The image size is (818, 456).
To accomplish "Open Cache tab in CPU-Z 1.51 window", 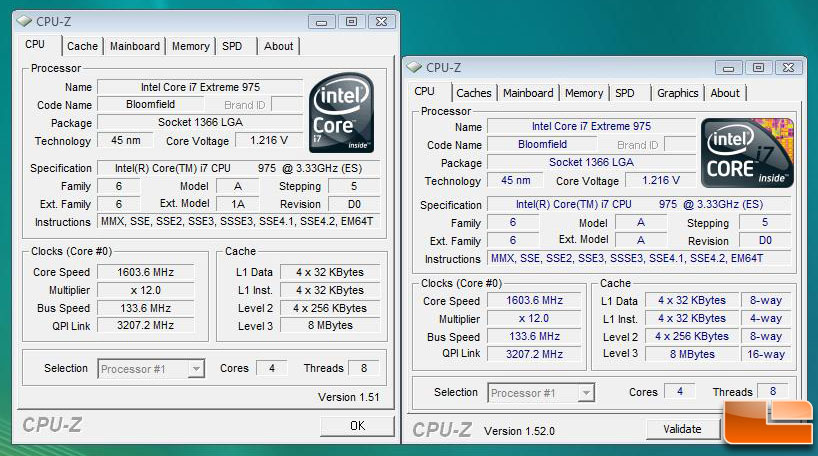I will (x=82, y=46).
